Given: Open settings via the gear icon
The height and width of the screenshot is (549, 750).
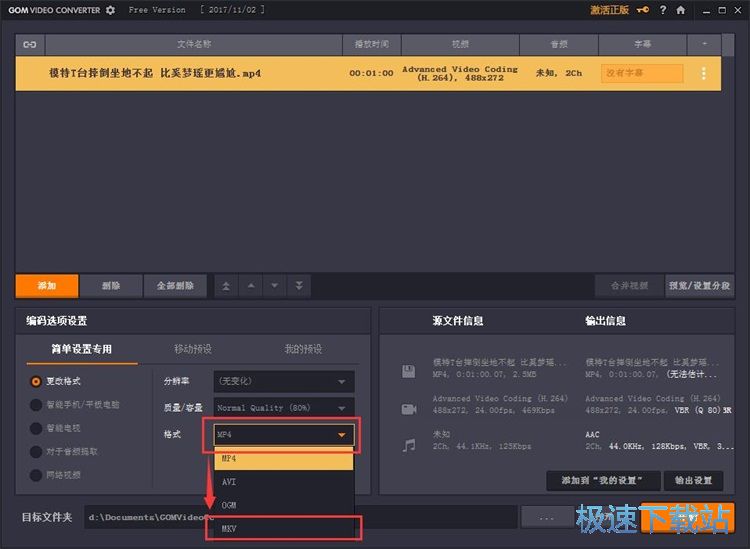Looking at the screenshot, I should pyautogui.click(x=110, y=10).
